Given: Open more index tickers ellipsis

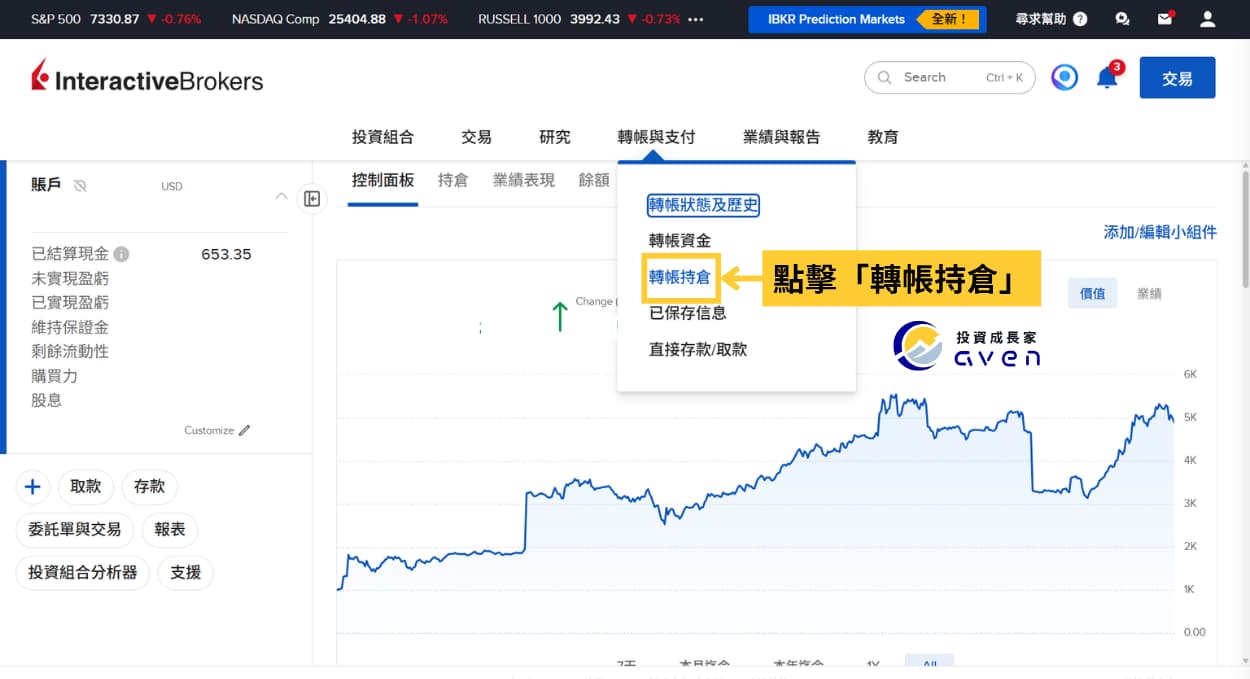Looking at the screenshot, I should click(x=696, y=19).
